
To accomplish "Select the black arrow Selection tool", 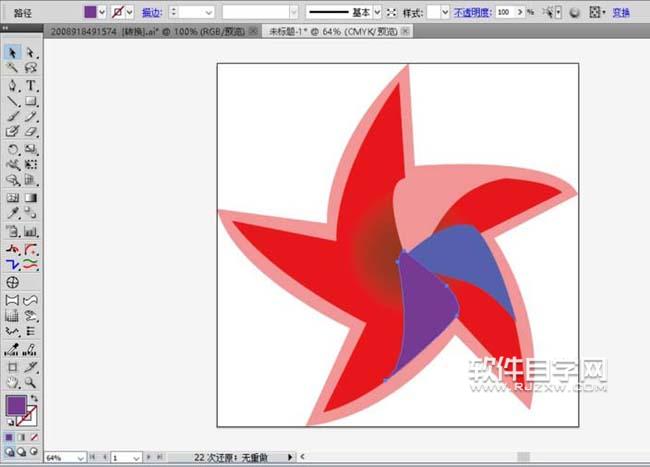I will [x=12, y=53].
